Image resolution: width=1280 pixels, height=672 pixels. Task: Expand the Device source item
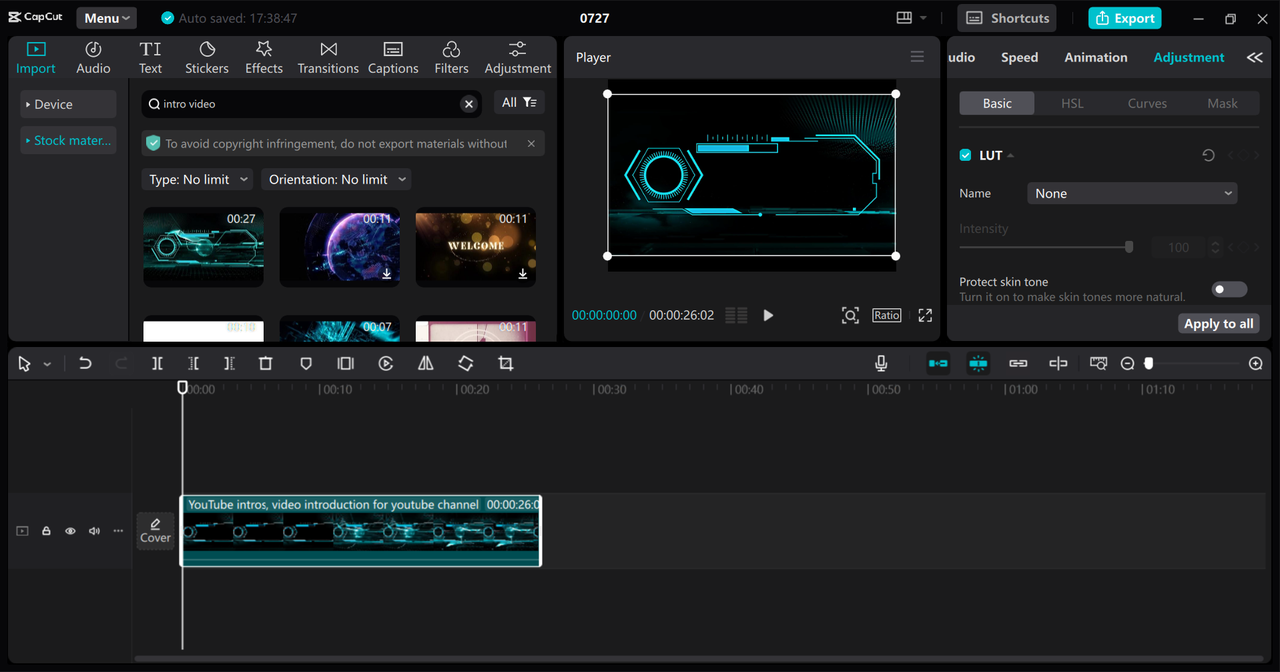[68, 104]
